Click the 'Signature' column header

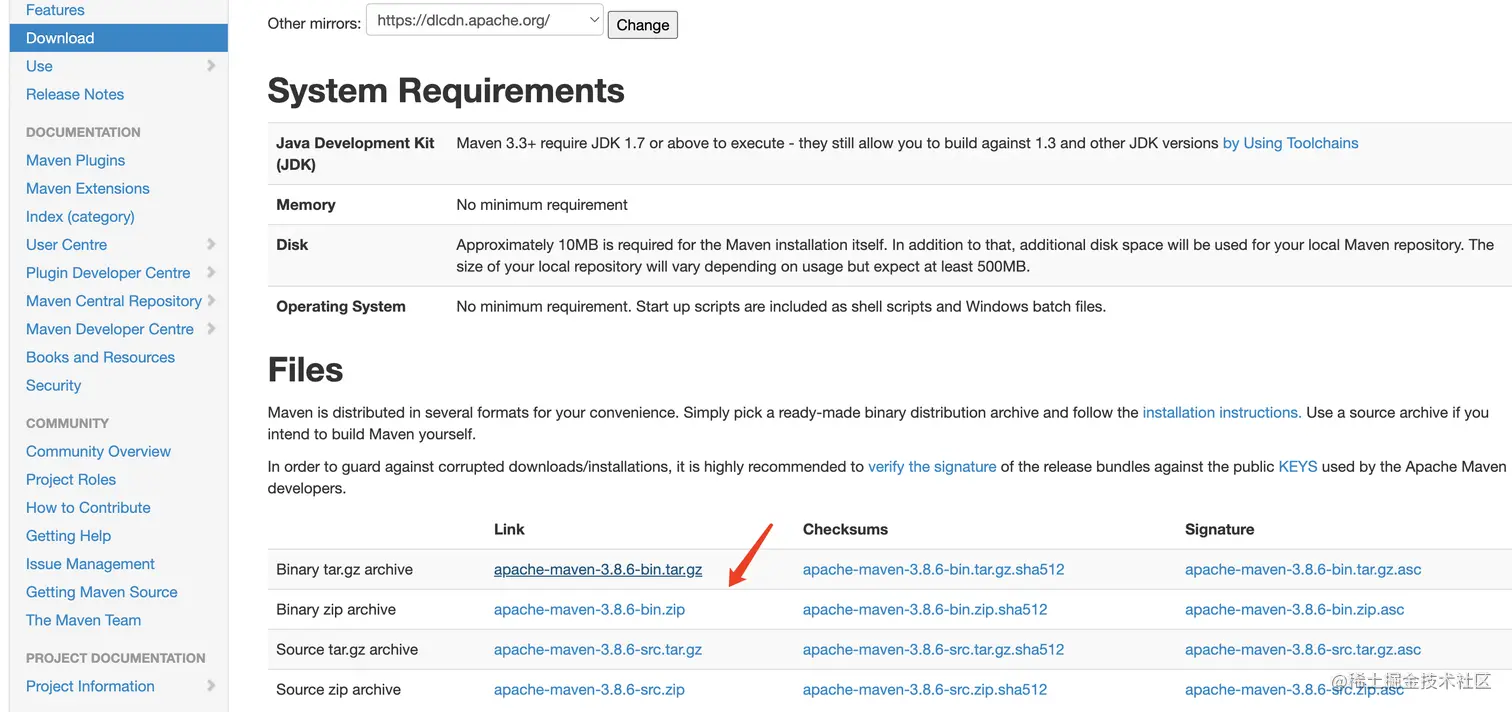(x=1219, y=529)
